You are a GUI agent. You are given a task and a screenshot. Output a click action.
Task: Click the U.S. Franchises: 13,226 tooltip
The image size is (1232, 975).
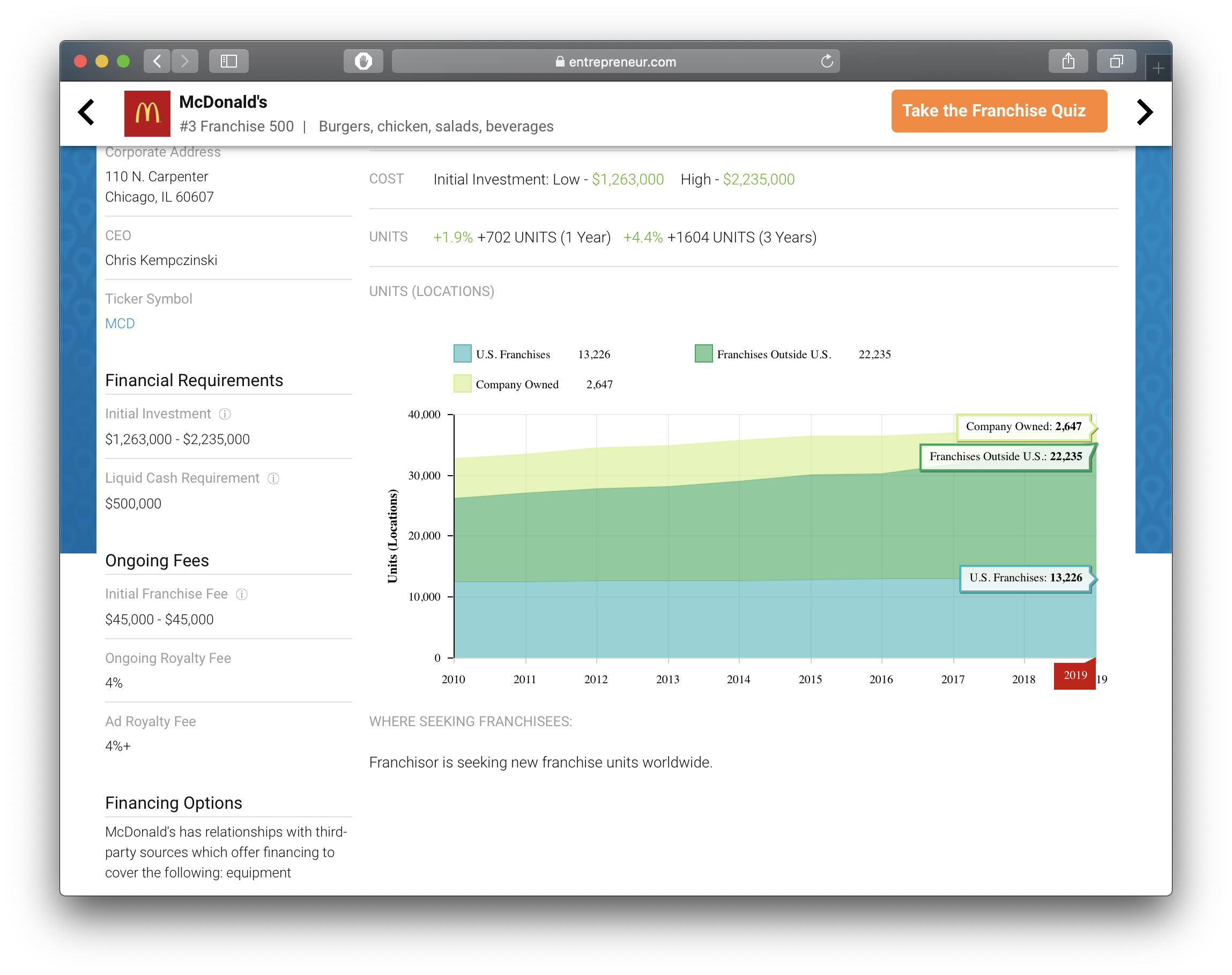click(1026, 578)
